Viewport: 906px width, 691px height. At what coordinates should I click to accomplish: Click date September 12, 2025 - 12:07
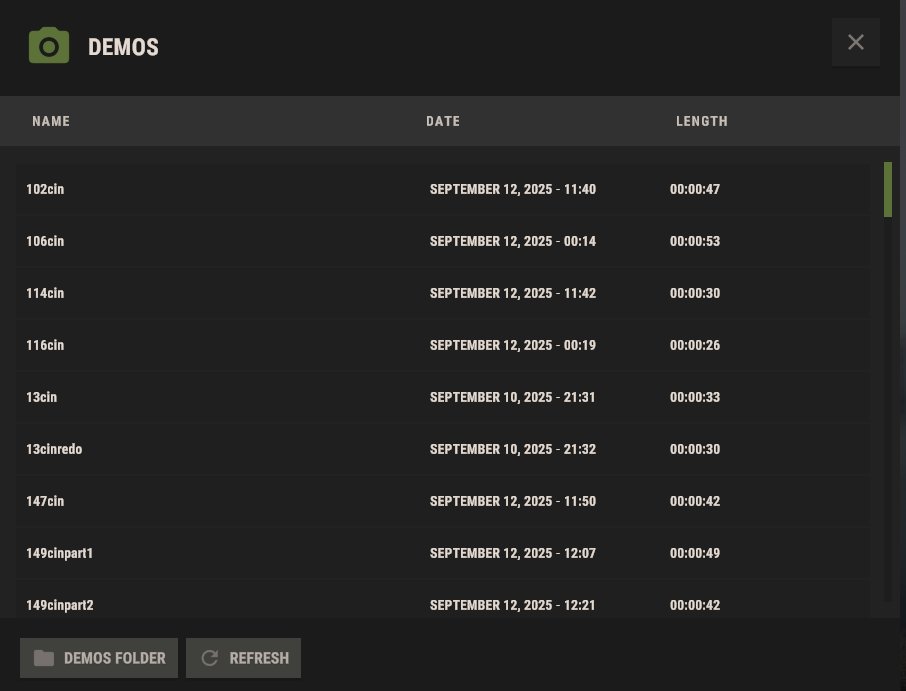(513, 553)
